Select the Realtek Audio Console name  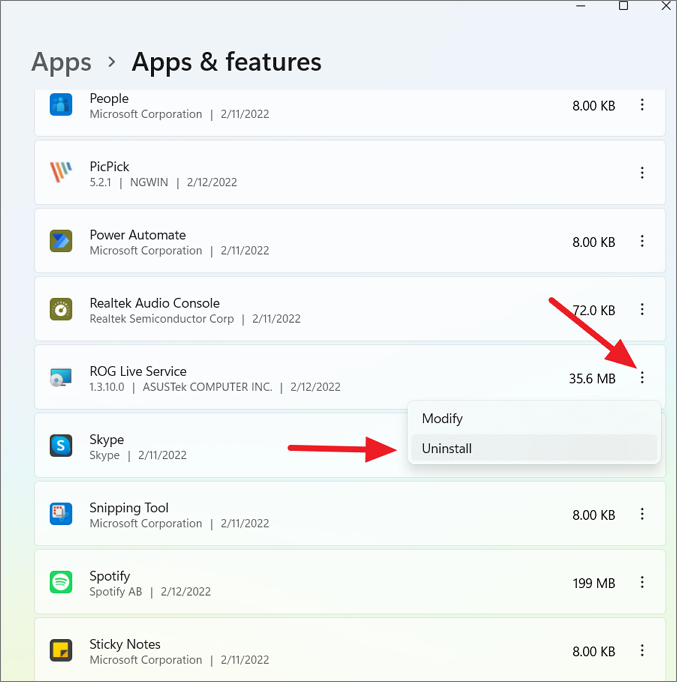coord(155,303)
